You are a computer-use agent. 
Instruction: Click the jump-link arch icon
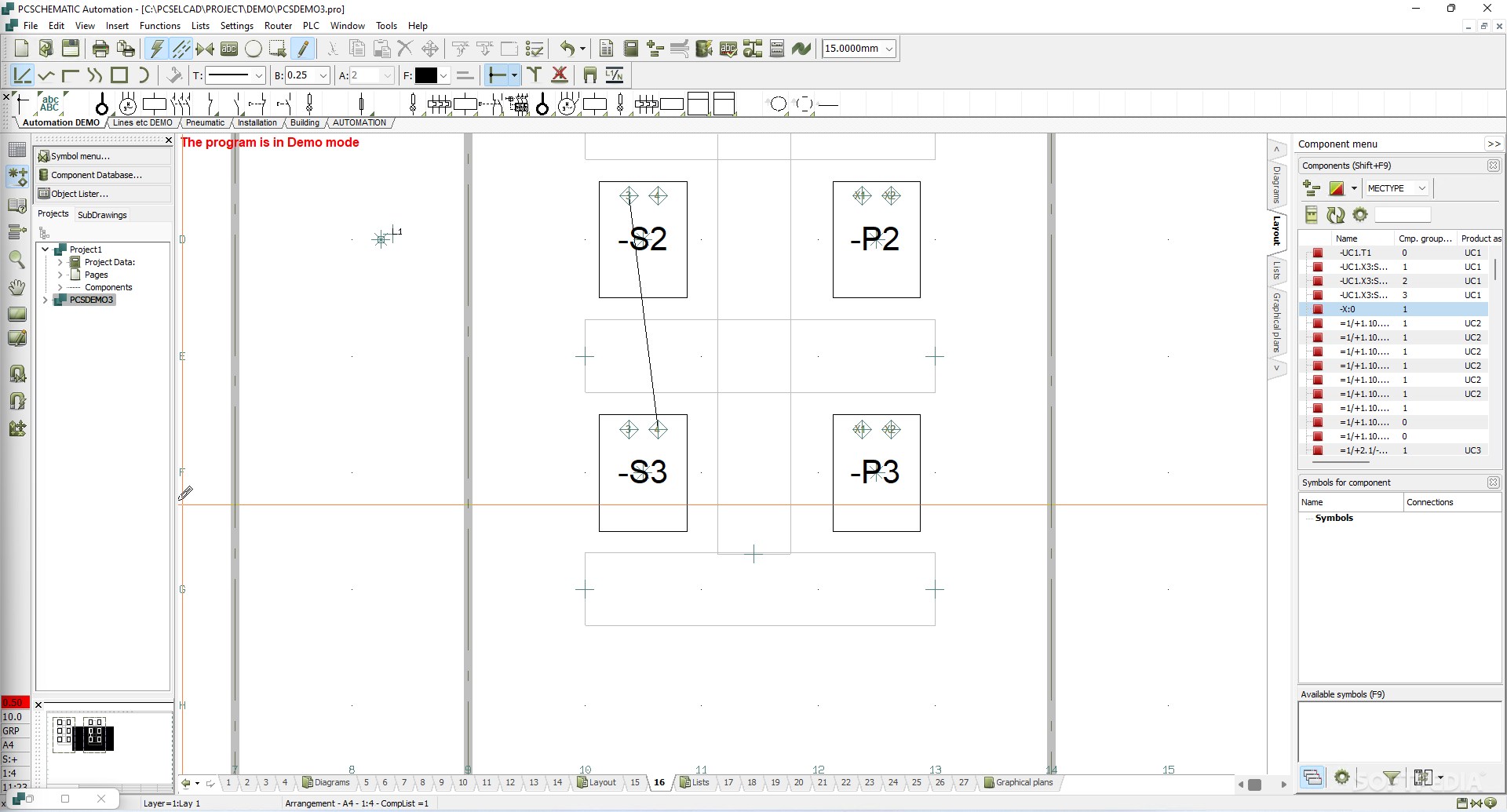[590, 75]
